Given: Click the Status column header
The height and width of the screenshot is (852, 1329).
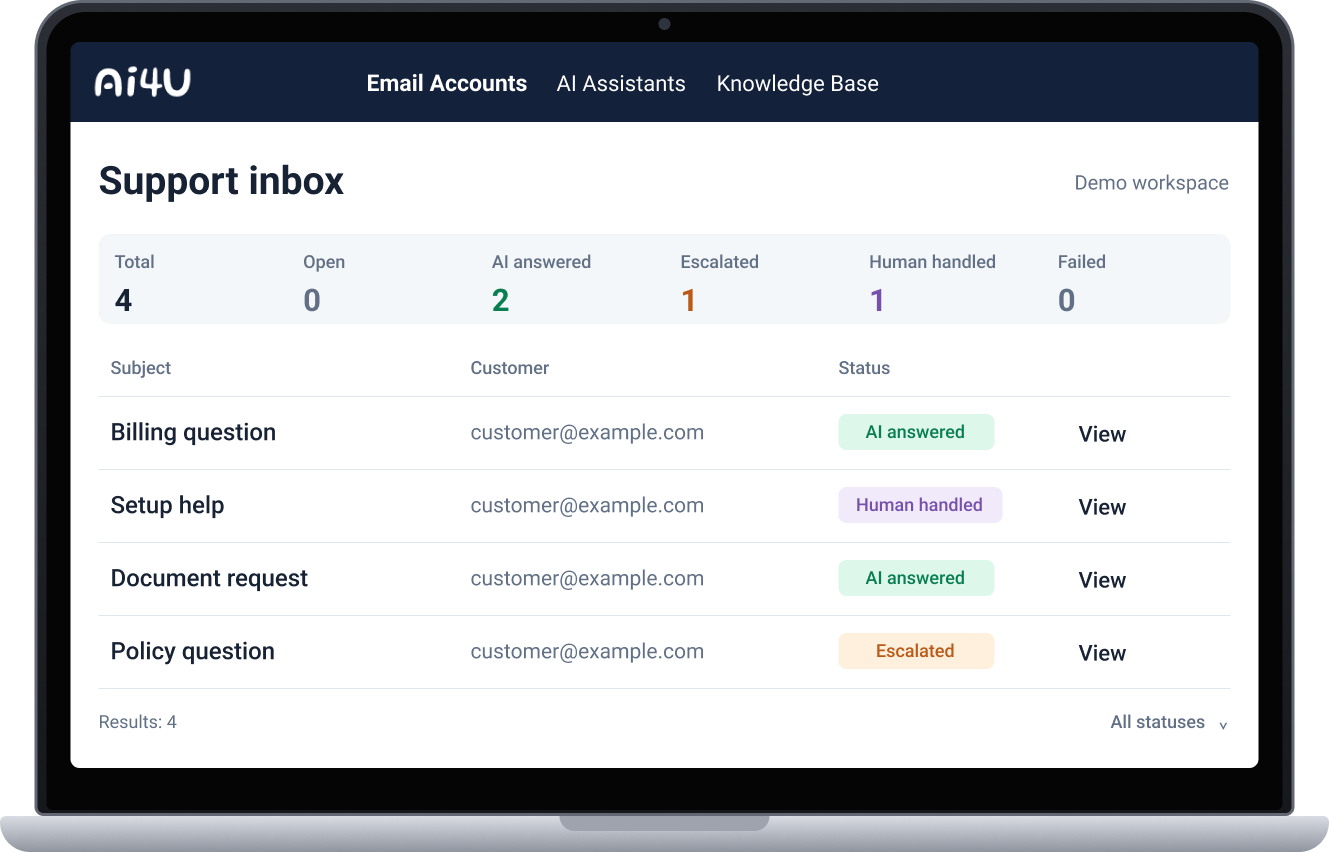Looking at the screenshot, I should (864, 368).
